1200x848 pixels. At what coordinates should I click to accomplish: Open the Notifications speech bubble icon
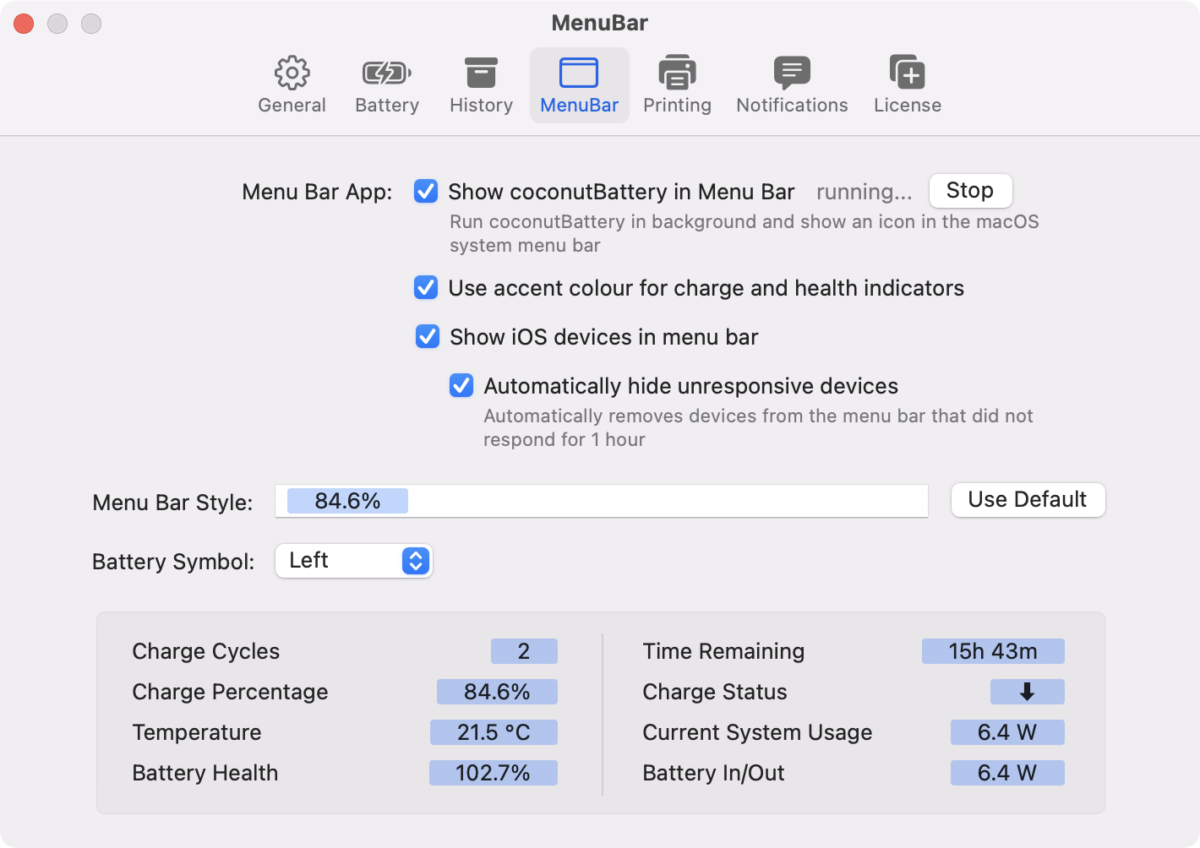792,73
